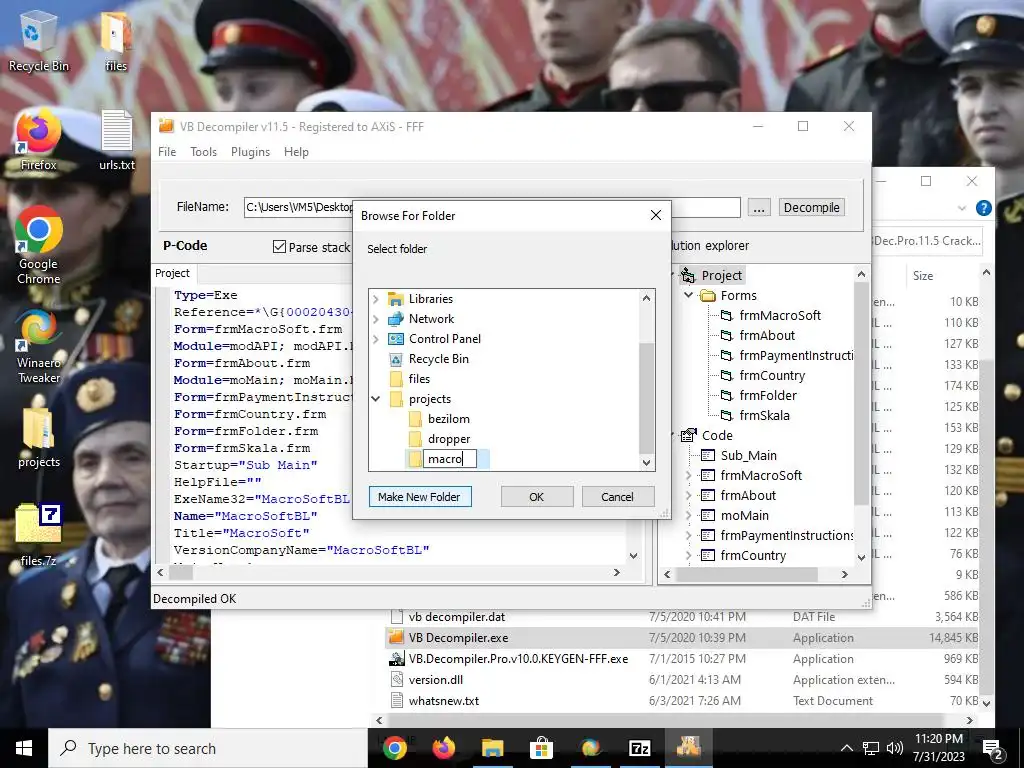
Task: Click frmMacroSoft form icon in Forms tree
Action: (727, 315)
